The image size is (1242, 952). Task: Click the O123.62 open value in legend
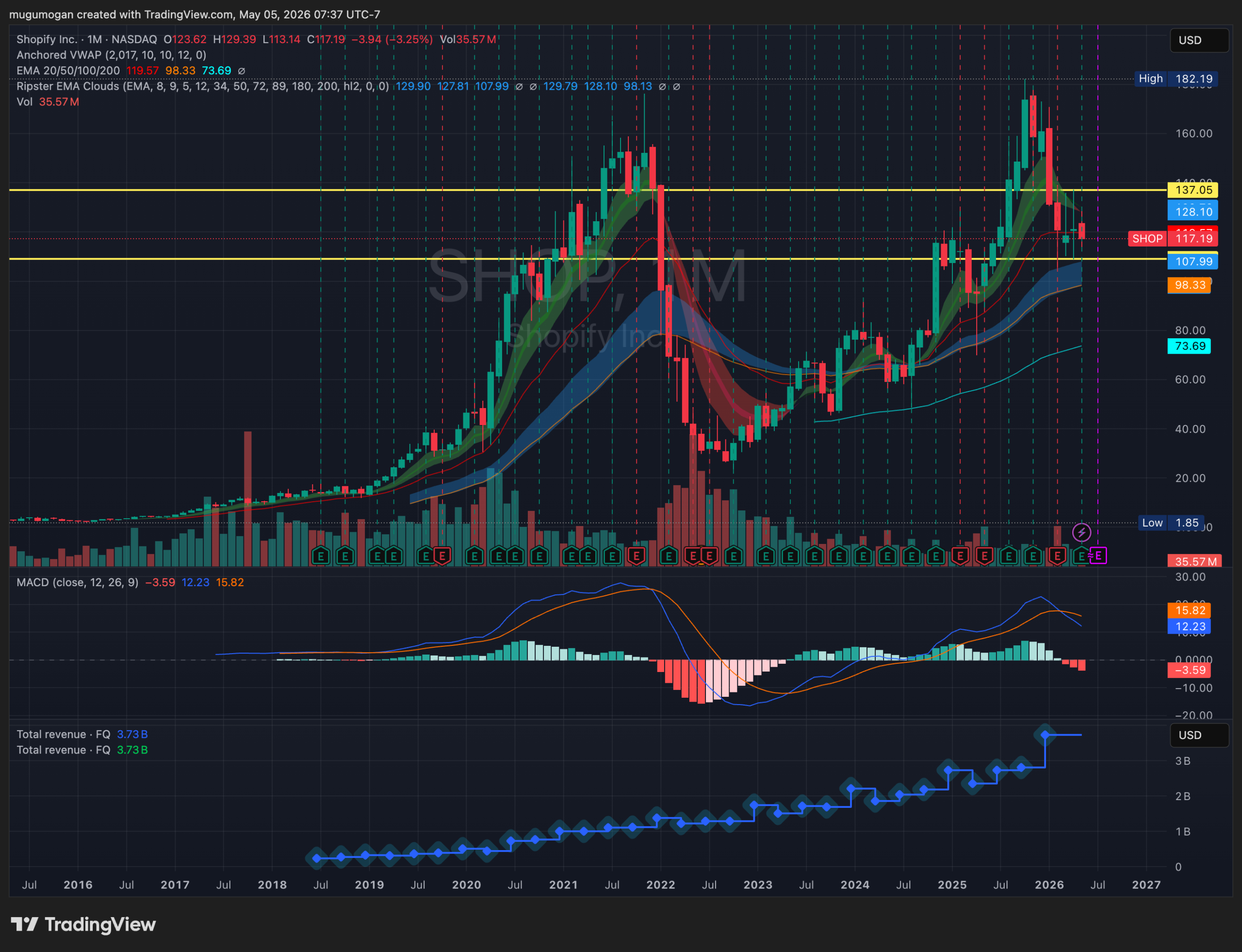pos(185,39)
